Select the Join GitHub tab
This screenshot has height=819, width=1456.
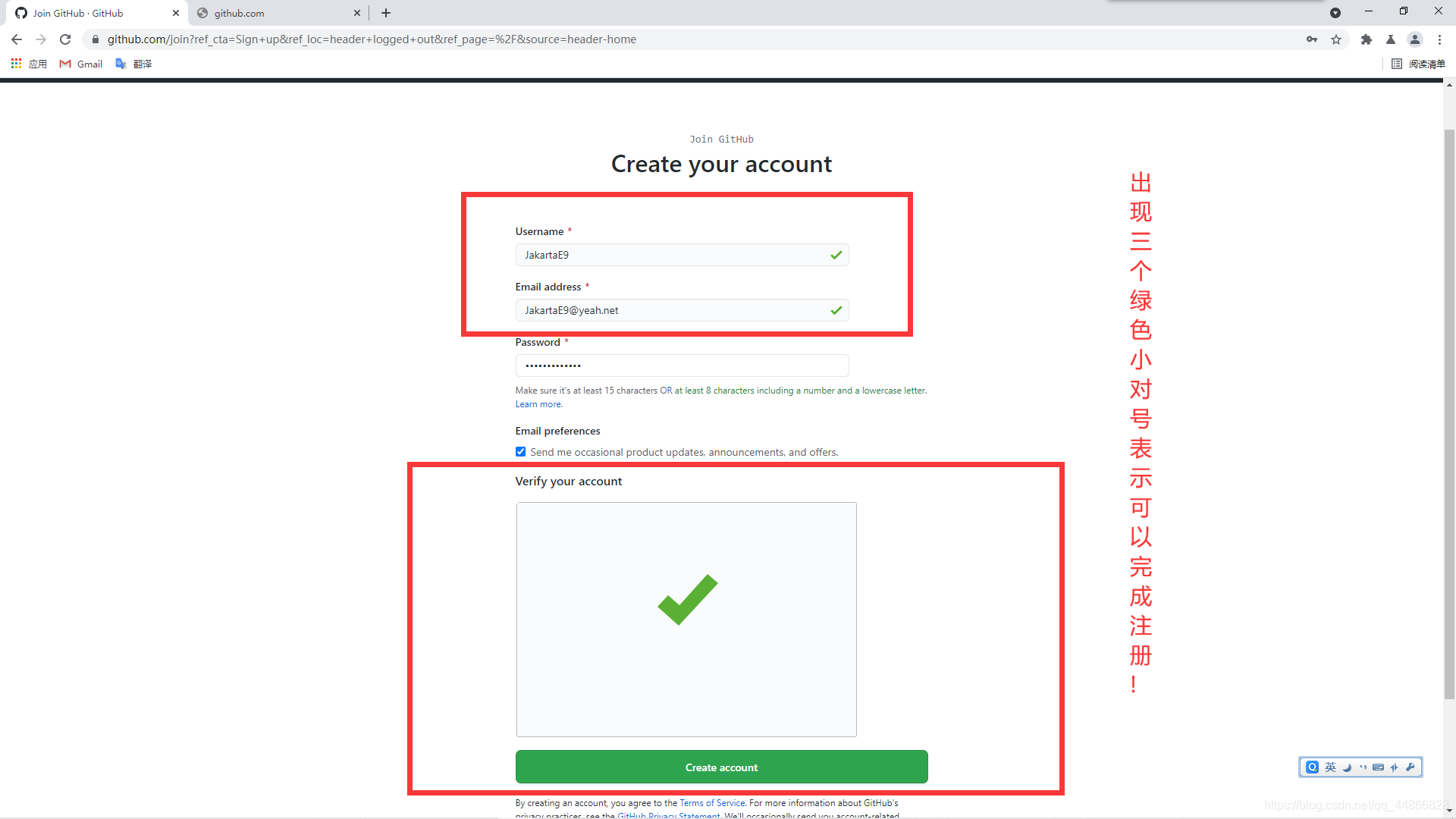(95, 13)
